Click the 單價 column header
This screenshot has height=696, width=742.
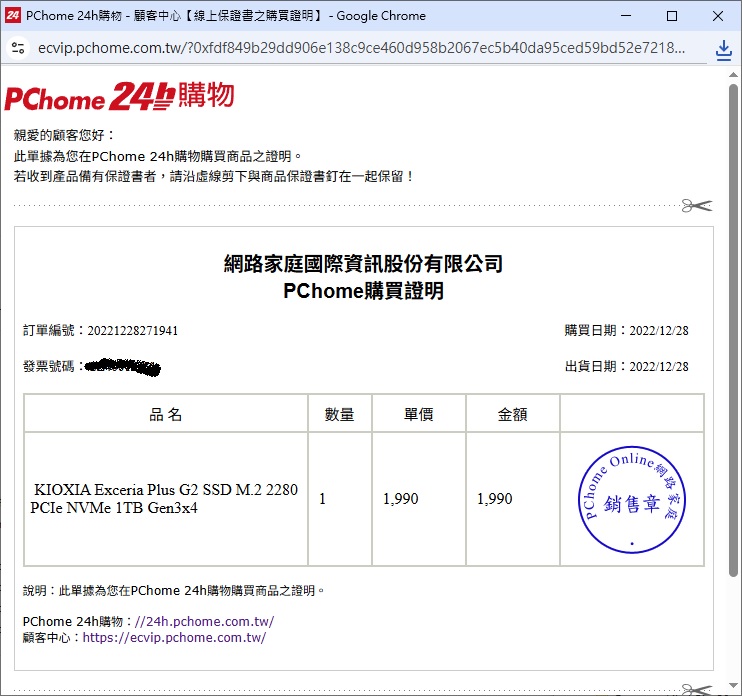[x=418, y=414]
